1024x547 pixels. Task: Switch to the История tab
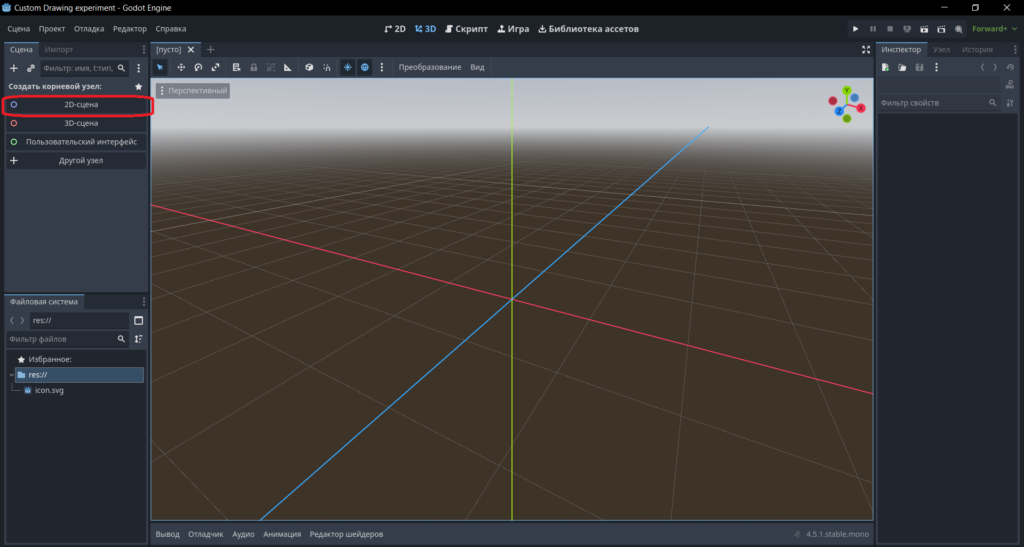[977, 50]
